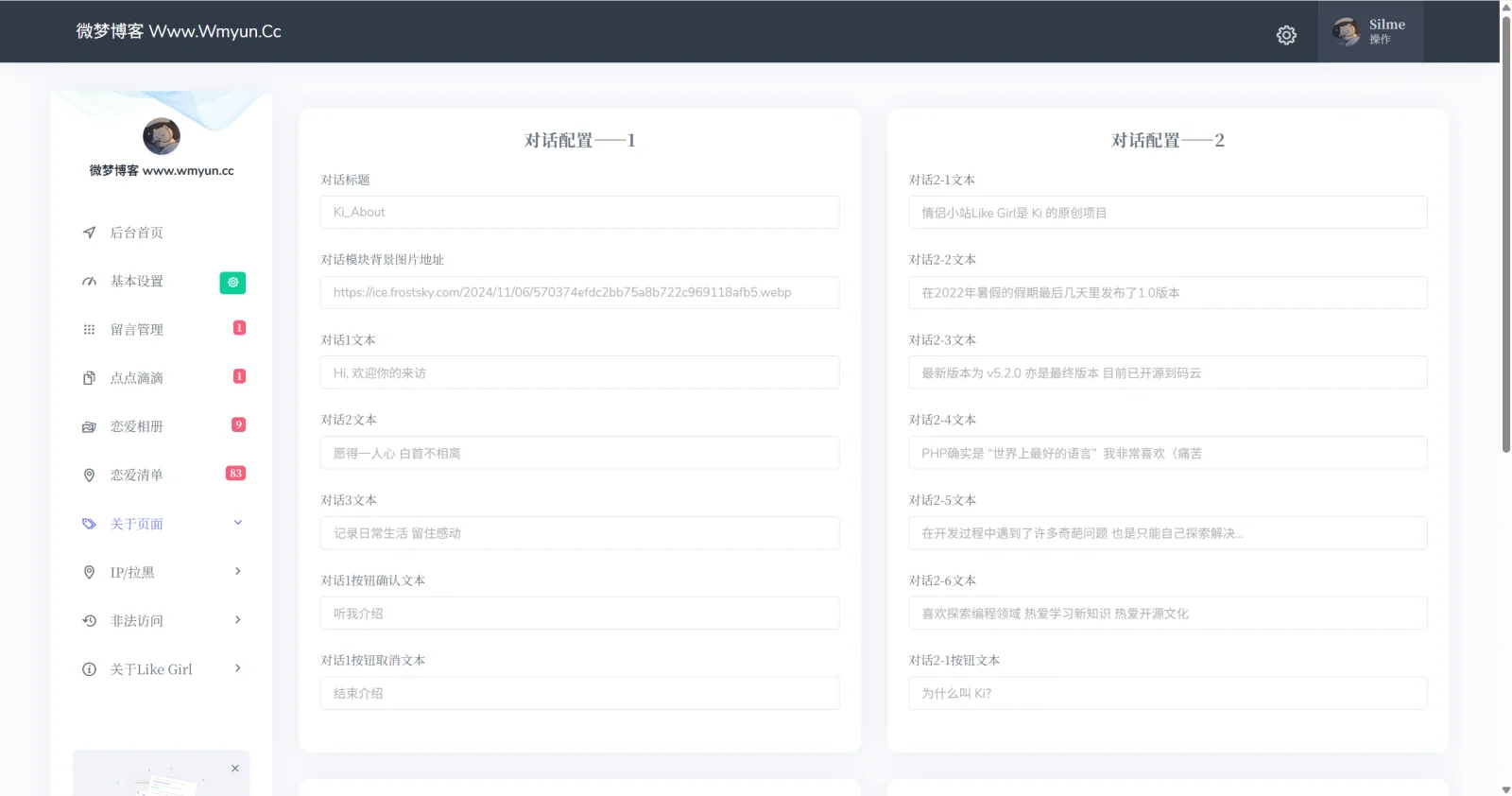Click the 对话2-1按钮文本 field
1512x796 pixels.
click(x=1168, y=693)
